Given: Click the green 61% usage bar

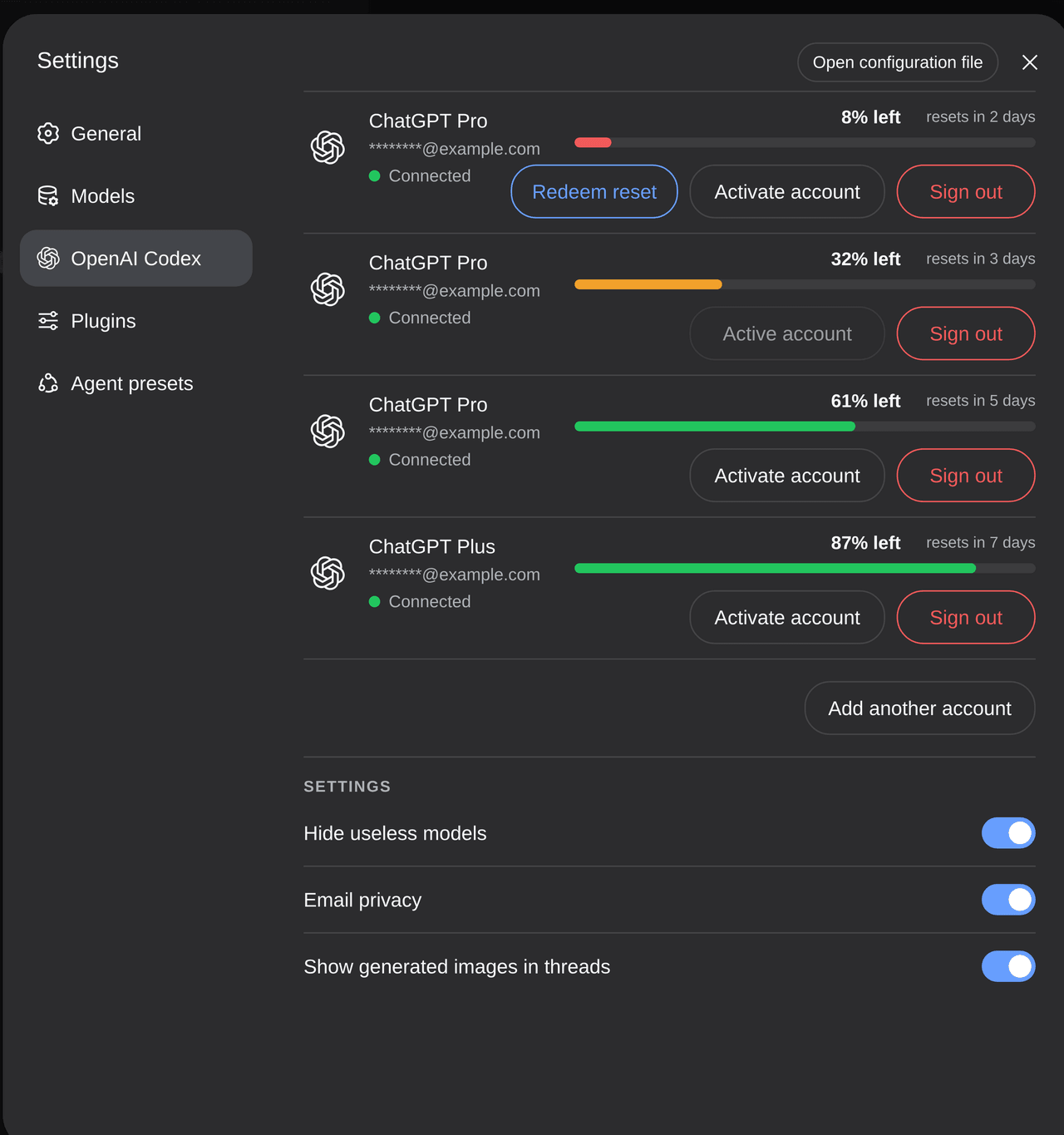Looking at the screenshot, I should click(x=715, y=427).
